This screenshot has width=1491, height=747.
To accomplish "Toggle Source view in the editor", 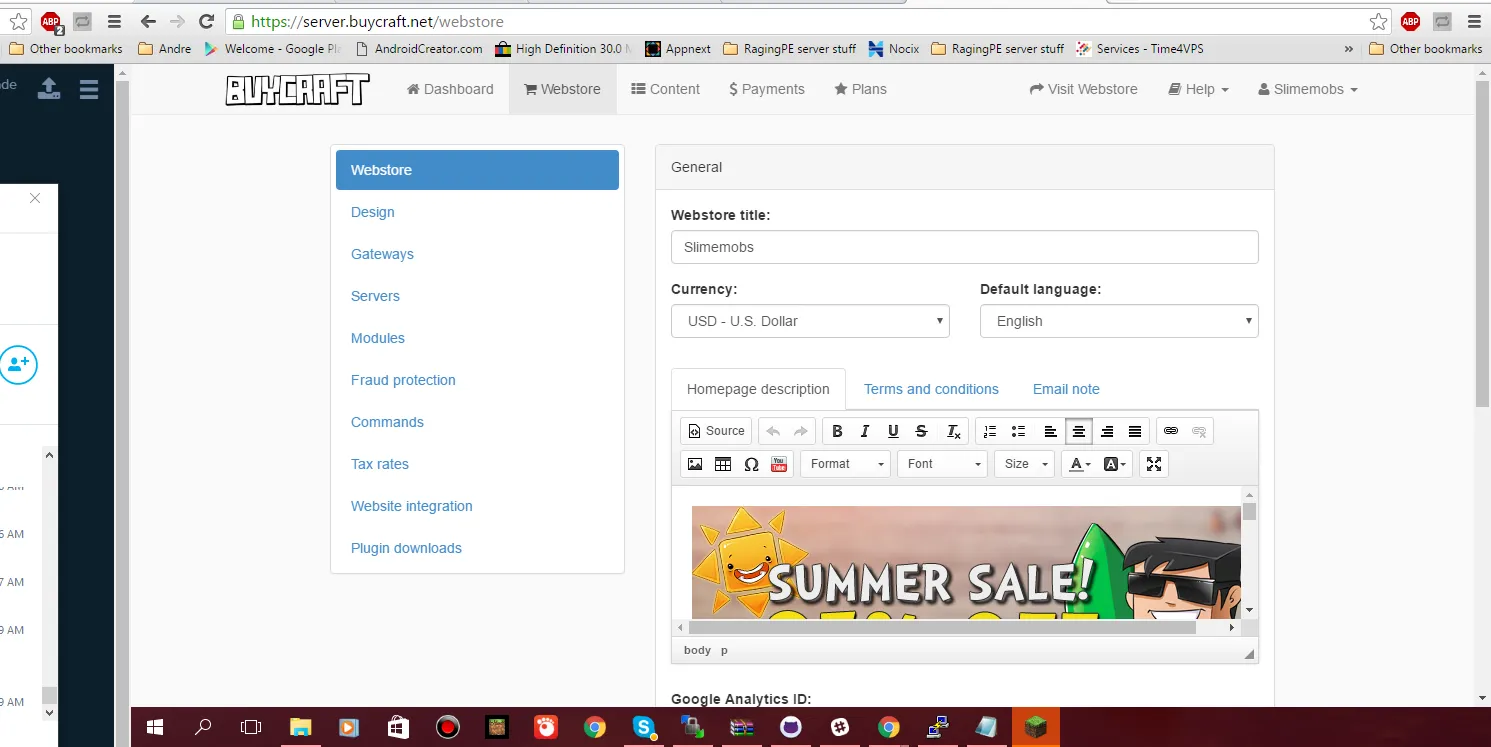I will click(716, 431).
